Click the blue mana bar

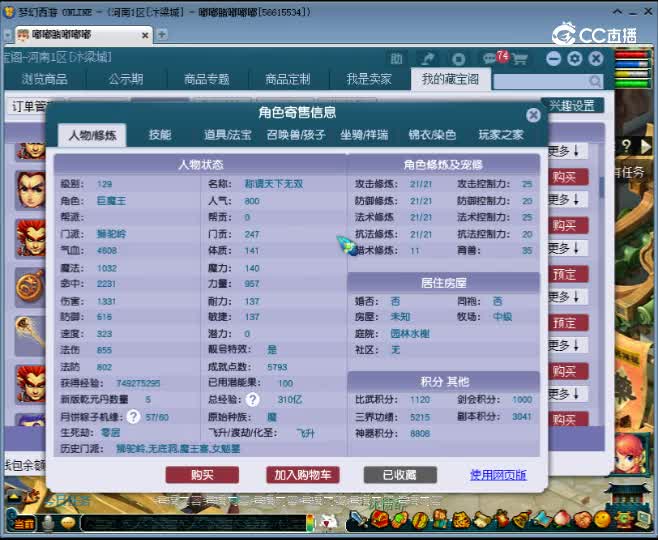point(631,65)
